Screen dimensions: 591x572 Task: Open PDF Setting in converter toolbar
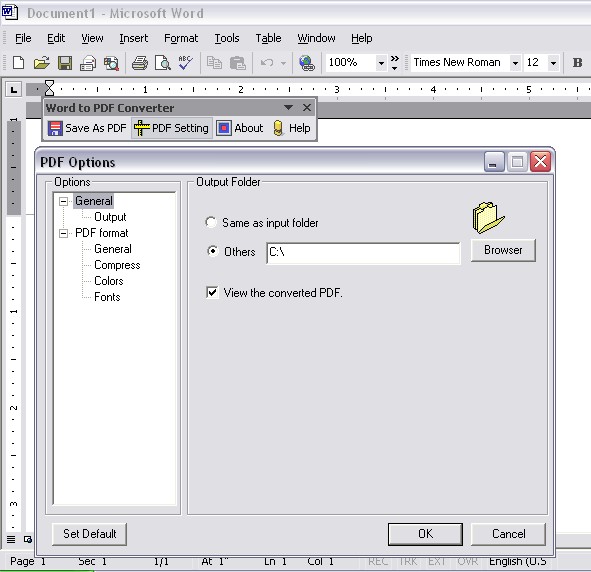coord(171,128)
